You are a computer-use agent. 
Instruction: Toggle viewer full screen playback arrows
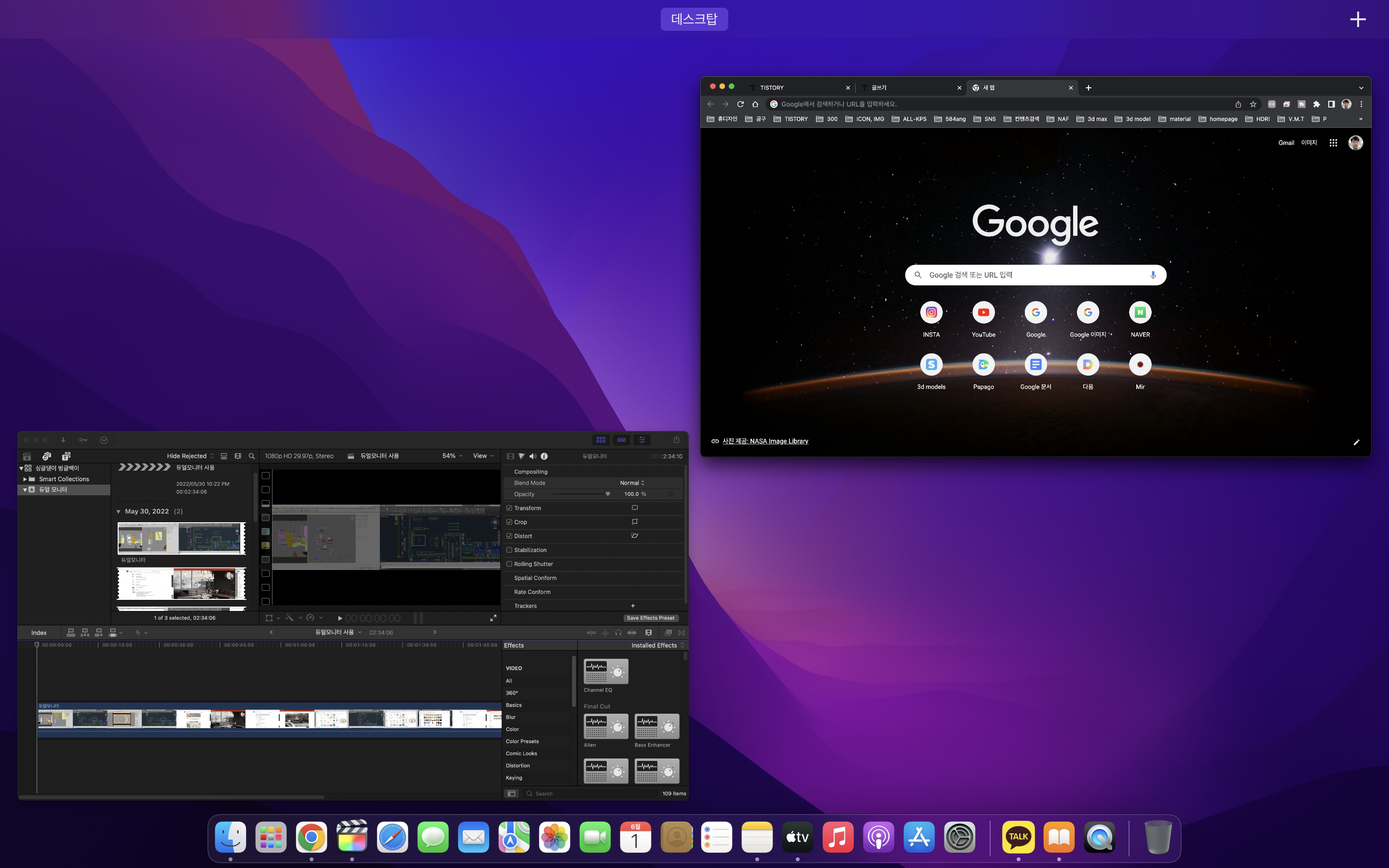(493, 618)
